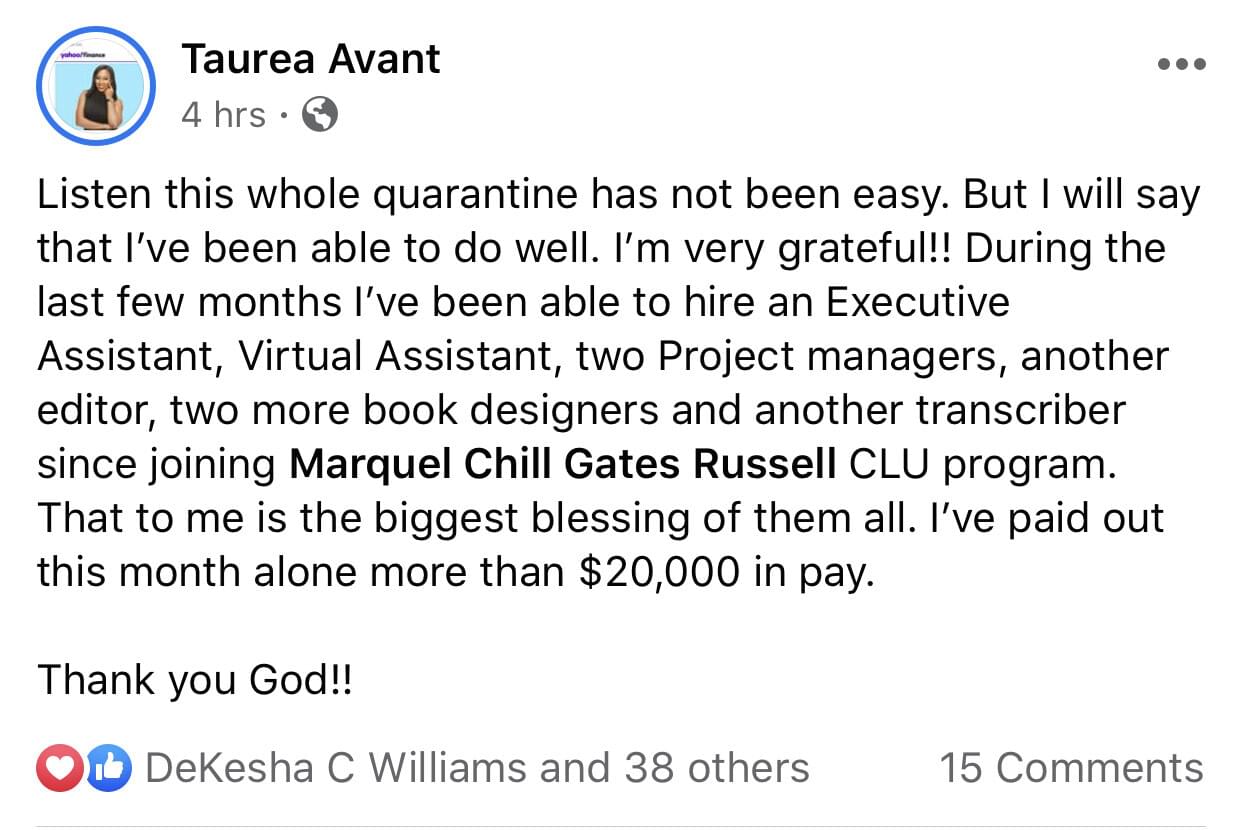Open the 15 Comments link

pos(1070,768)
